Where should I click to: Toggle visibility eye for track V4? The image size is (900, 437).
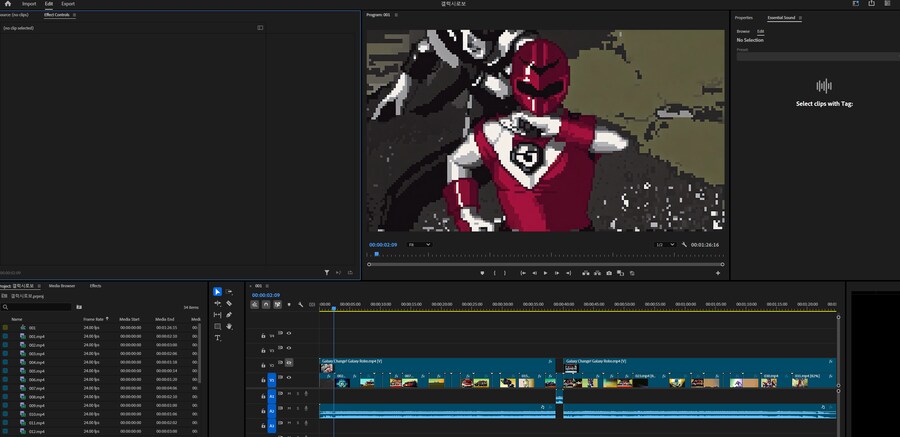click(x=289, y=333)
